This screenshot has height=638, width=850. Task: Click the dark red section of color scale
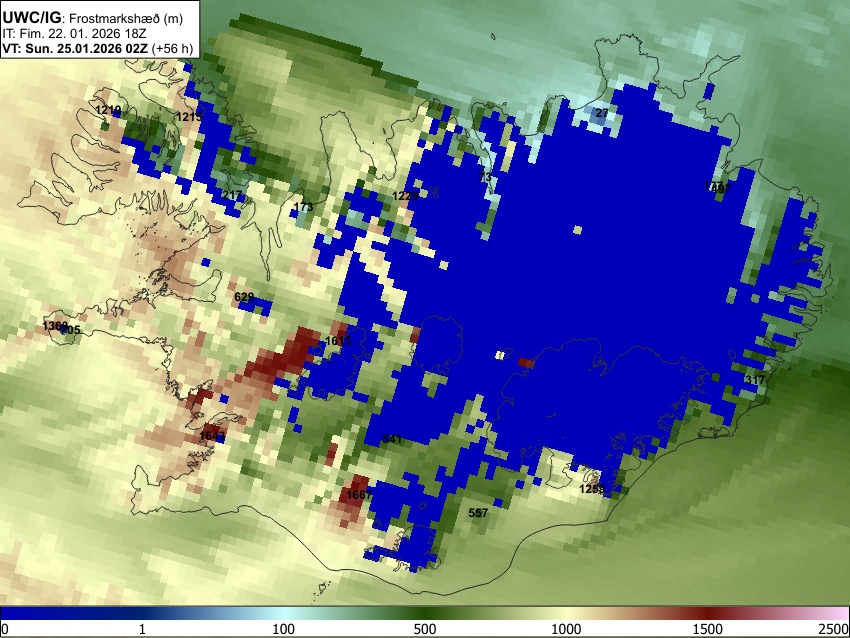pos(708,613)
